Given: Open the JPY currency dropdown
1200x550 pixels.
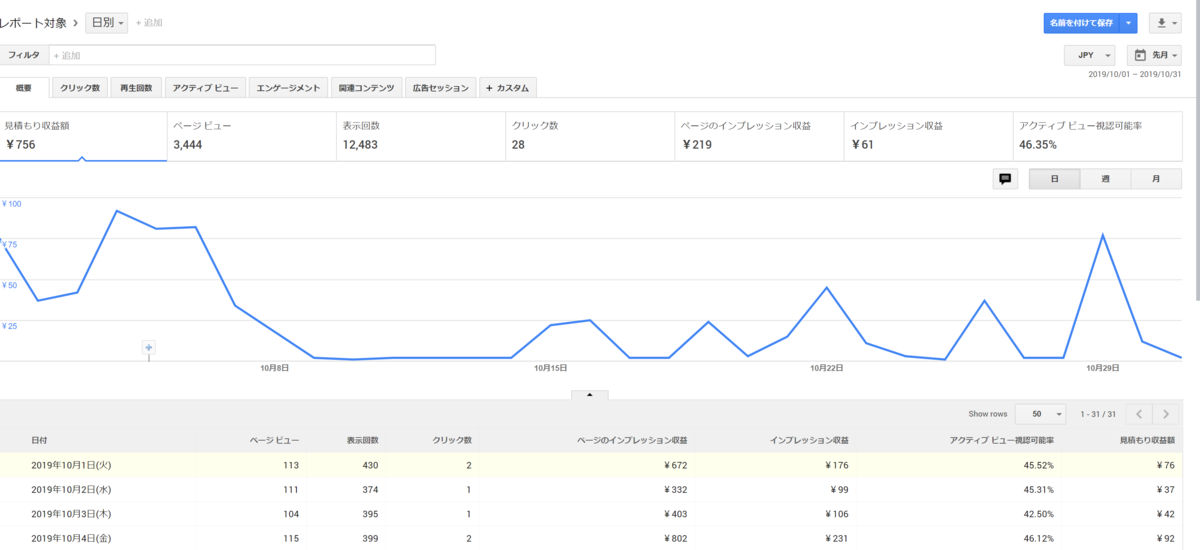Looking at the screenshot, I should [1089, 55].
